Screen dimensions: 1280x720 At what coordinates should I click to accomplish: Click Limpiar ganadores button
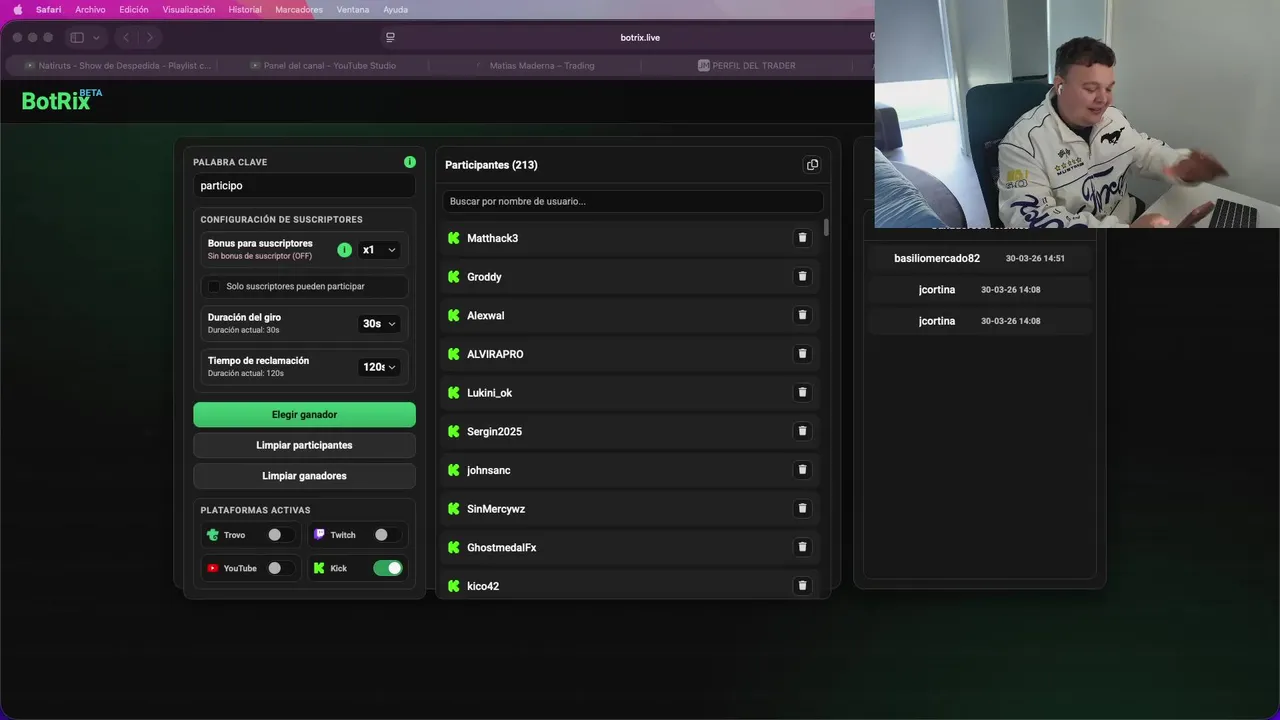pos(304,476)
